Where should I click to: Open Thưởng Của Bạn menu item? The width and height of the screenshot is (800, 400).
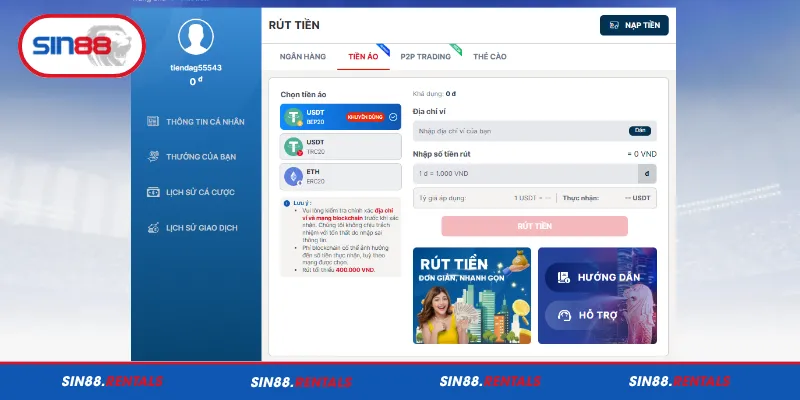coord(191,157)
